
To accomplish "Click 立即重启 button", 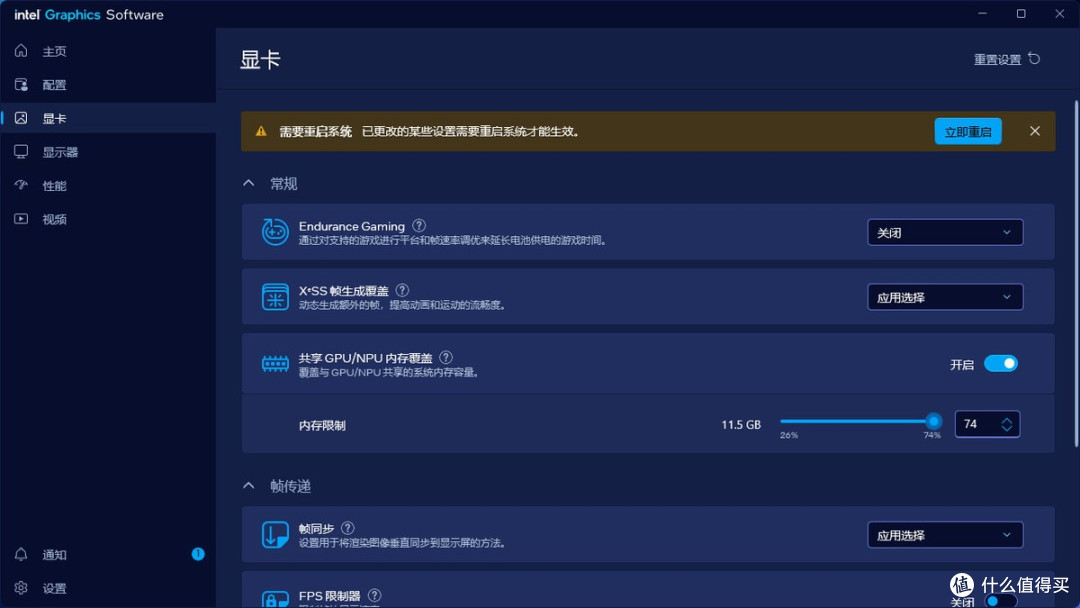I will point(968,132).
